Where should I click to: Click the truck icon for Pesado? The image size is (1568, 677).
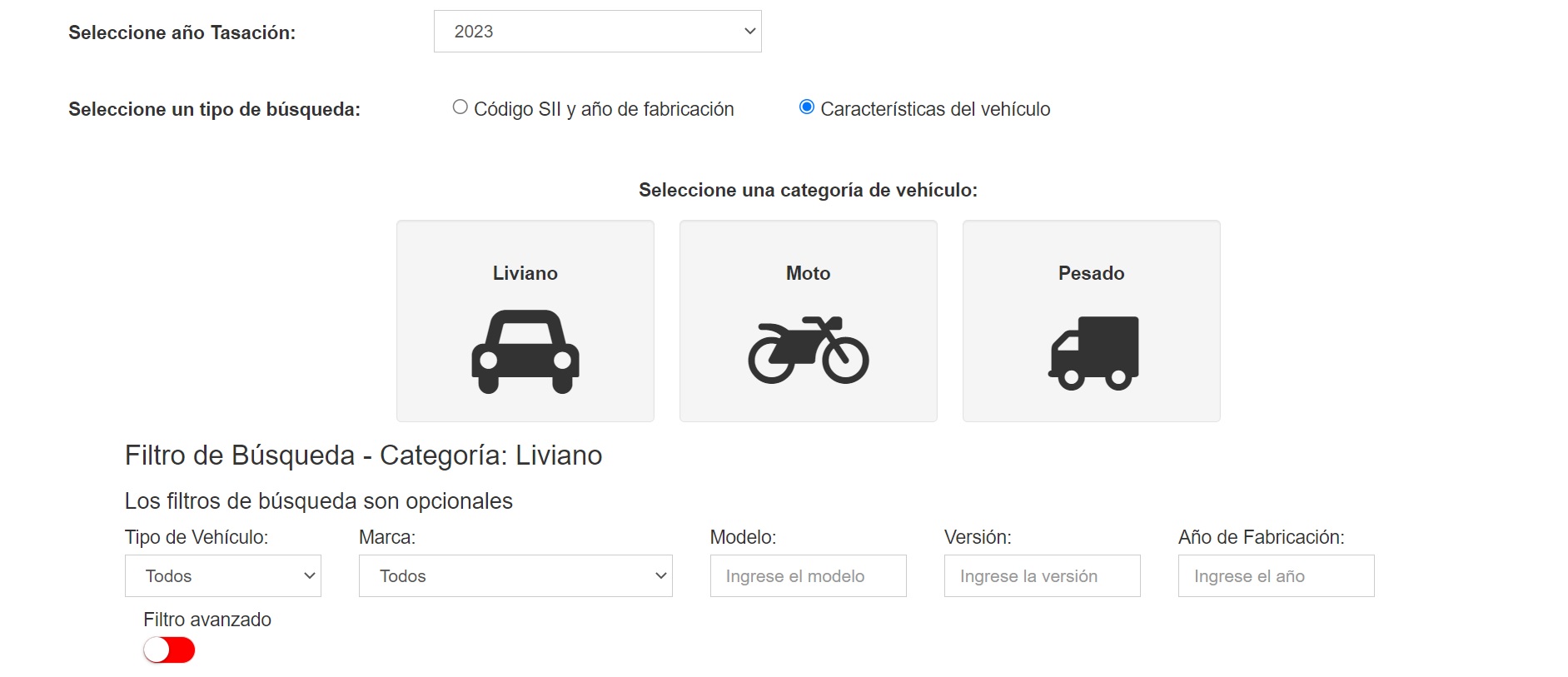coord(1093,352)
